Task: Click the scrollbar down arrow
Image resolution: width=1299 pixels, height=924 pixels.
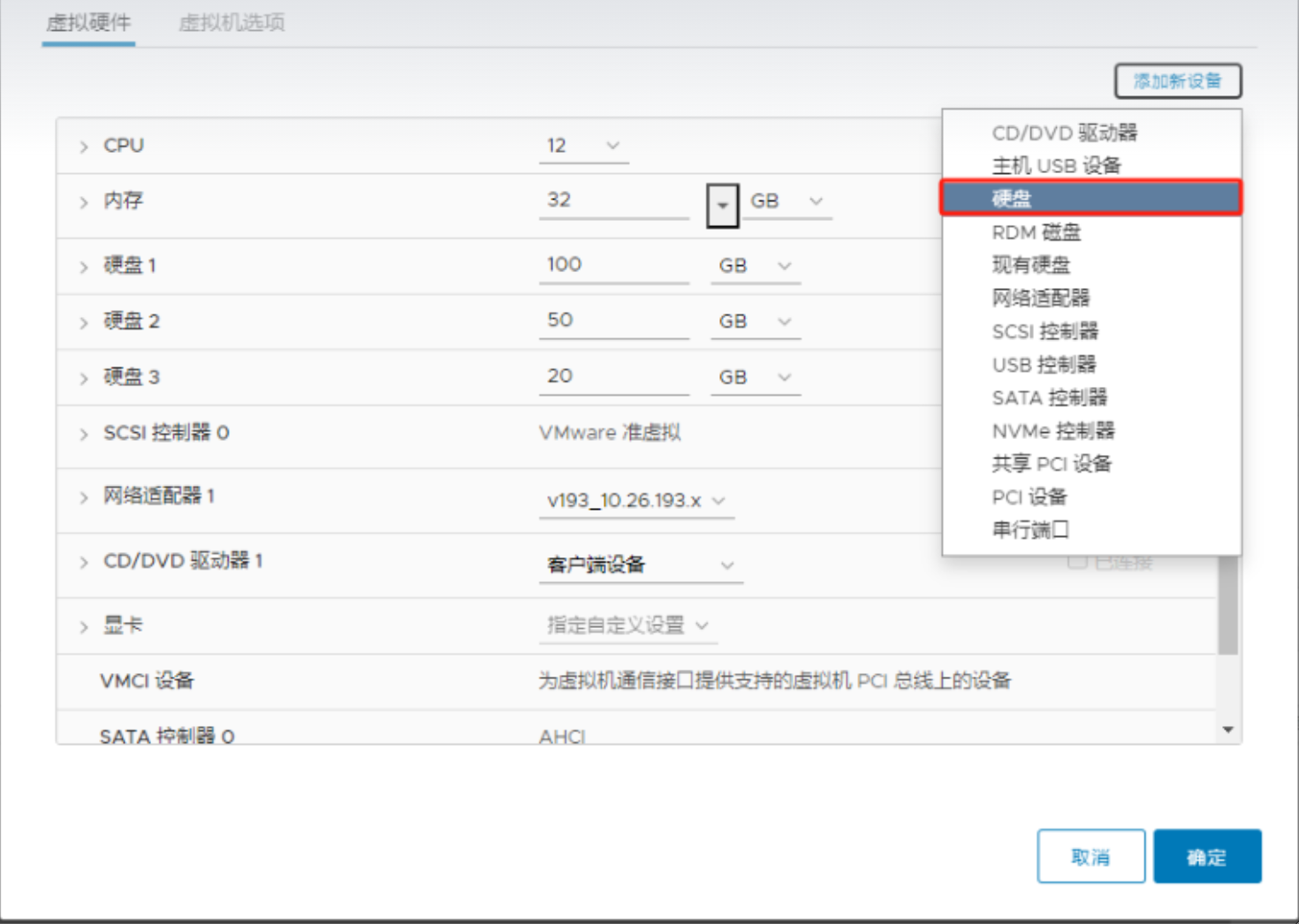Action: tap(1227, 730)
